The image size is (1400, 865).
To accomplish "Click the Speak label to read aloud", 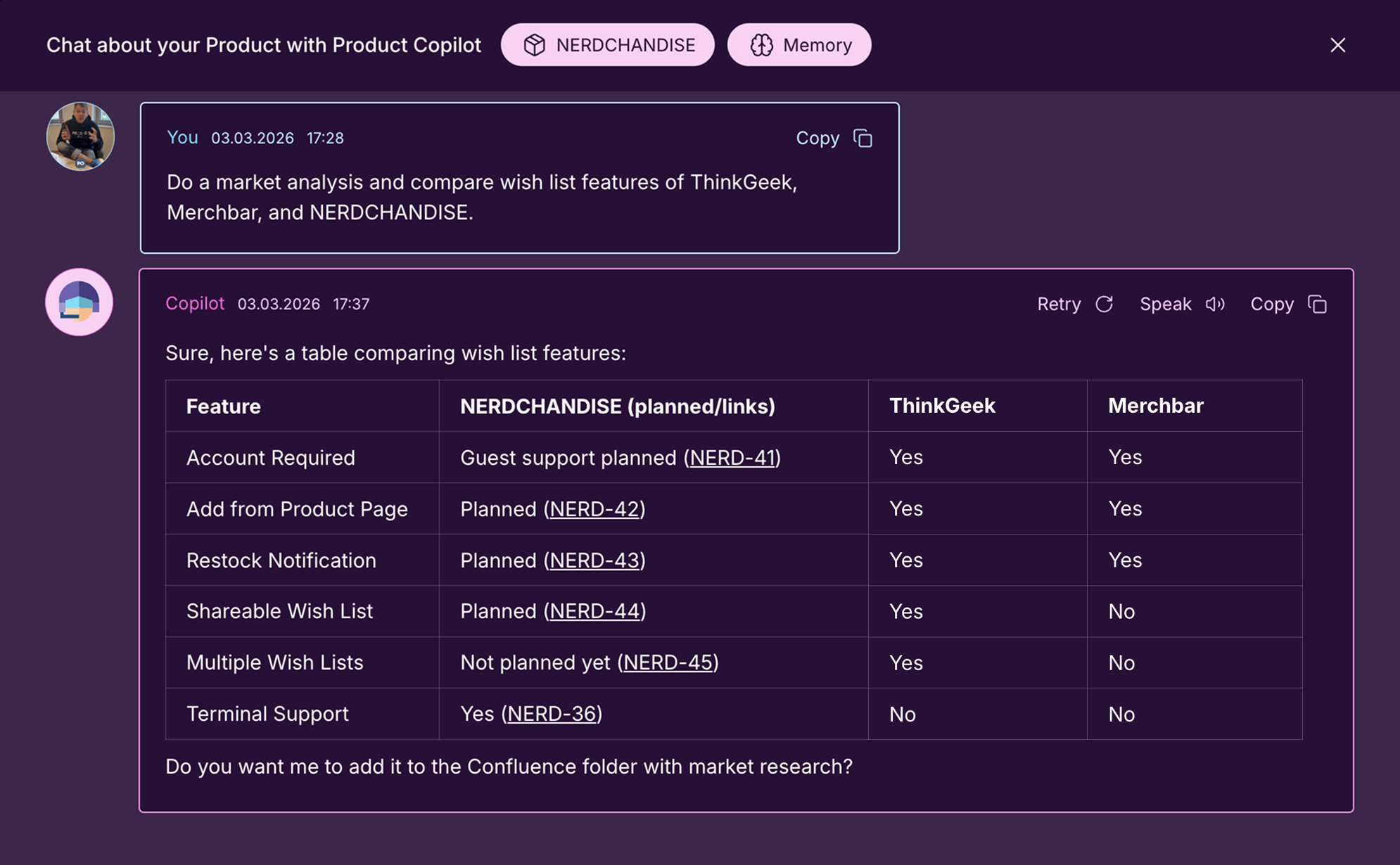I will pos(1165,305).
